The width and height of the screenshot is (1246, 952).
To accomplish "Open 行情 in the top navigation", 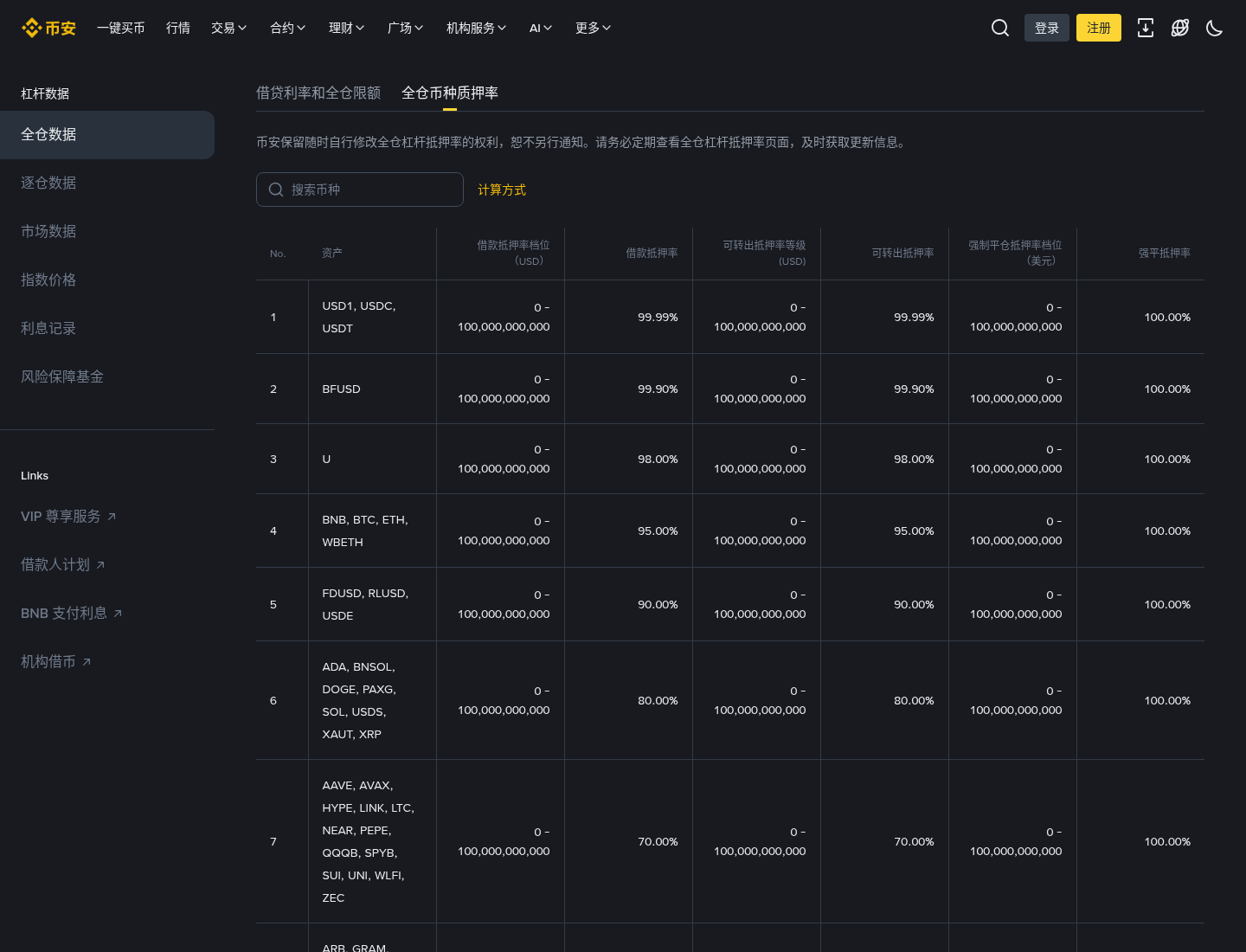I will point(178,28).
